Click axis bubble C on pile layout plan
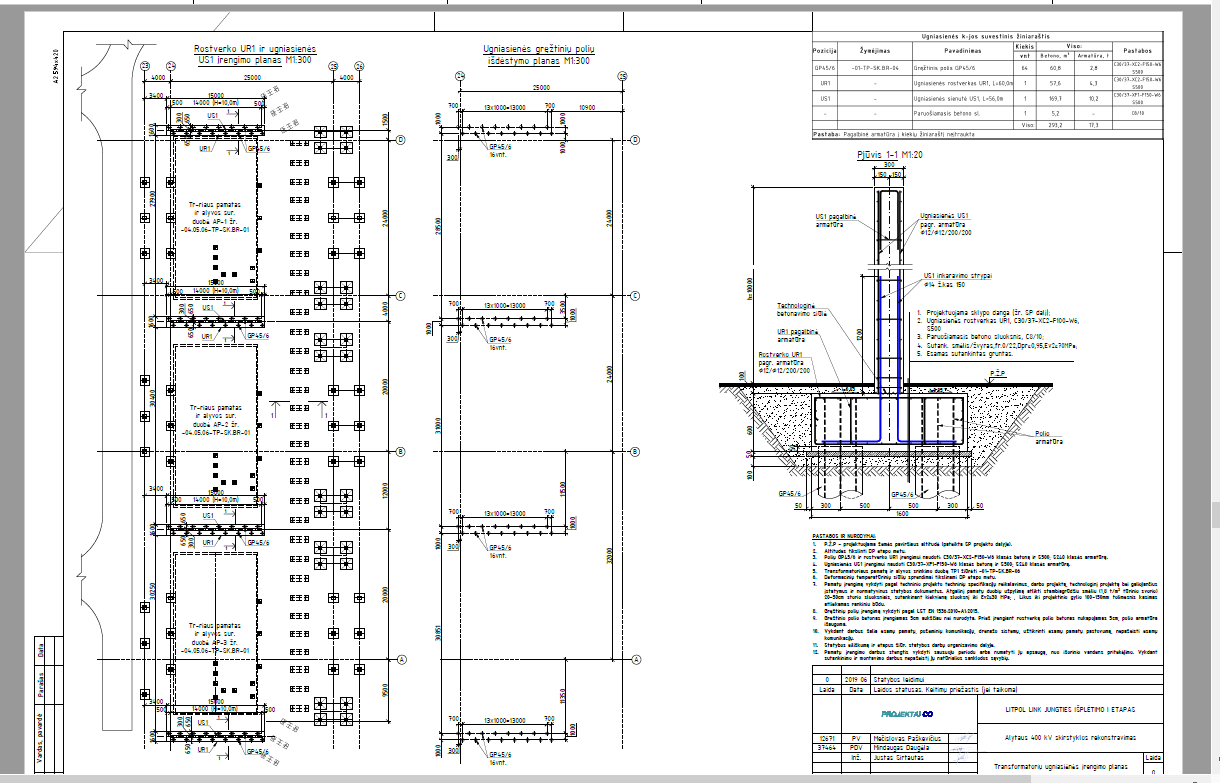 click(635, 296)
